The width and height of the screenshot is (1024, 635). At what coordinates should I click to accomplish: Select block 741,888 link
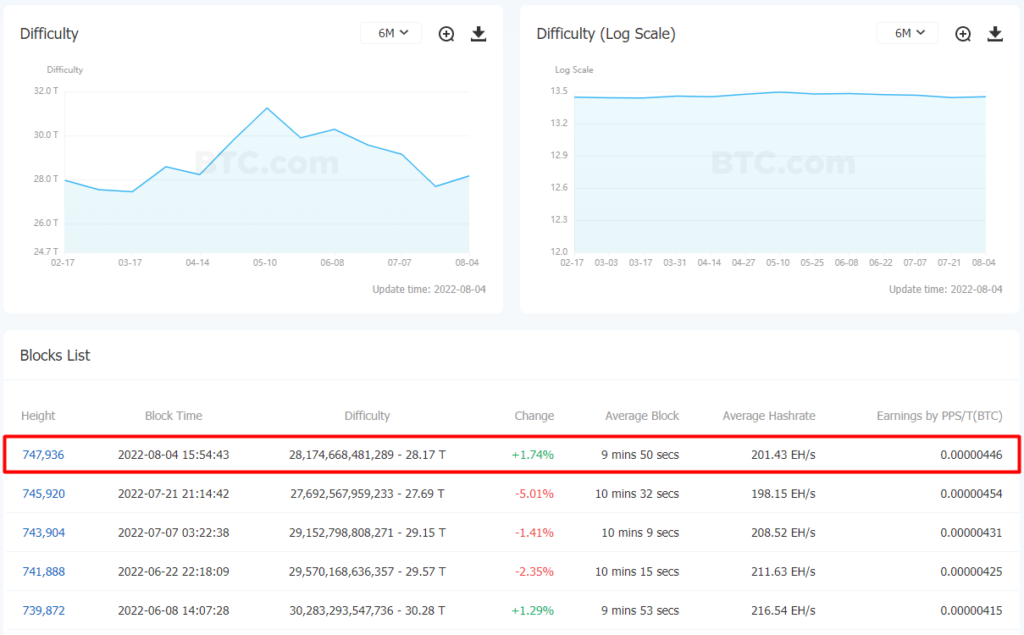pyautogui.click(x=43, y=572)
